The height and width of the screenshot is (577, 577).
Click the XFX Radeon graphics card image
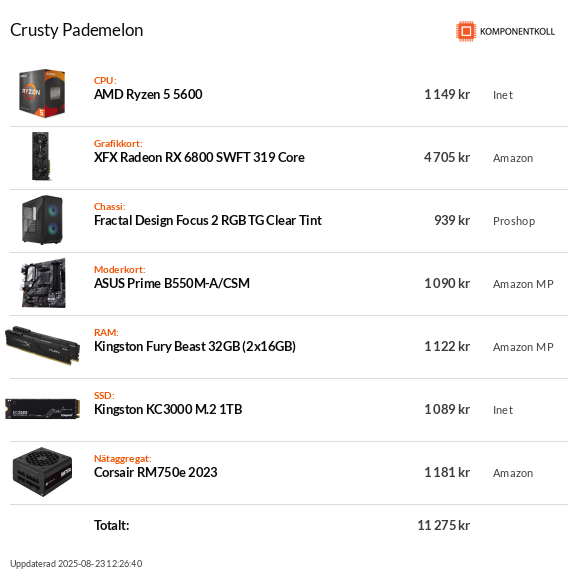[x=41, y=156]
